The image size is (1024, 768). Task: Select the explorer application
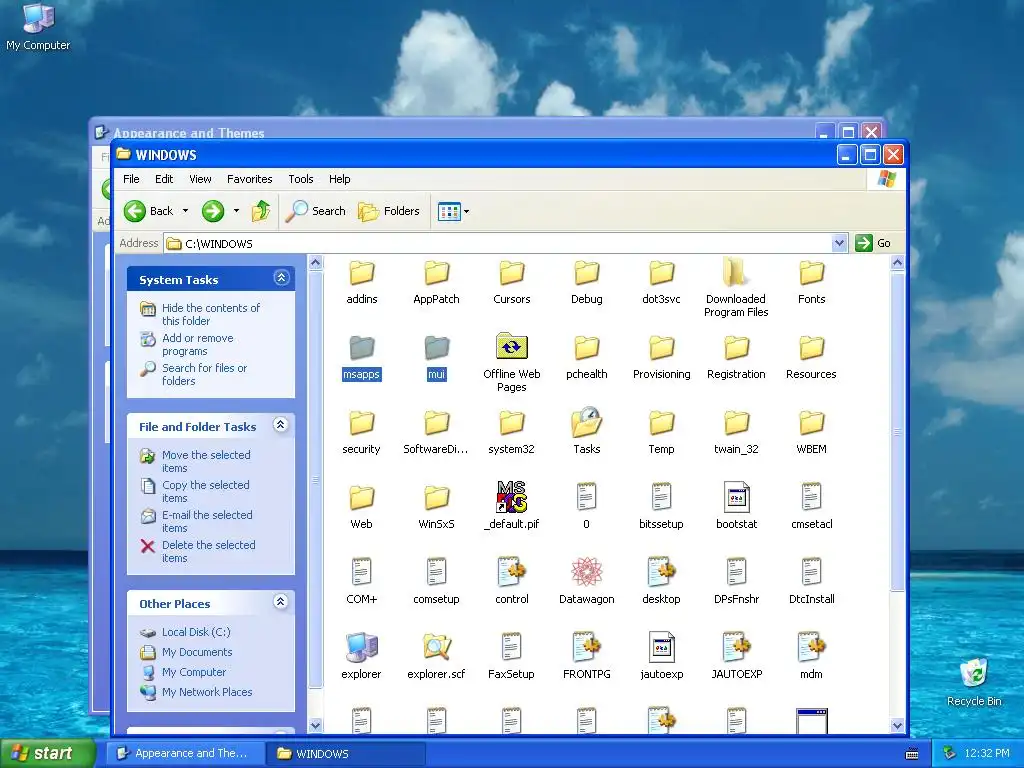click(x=361, y=656)
